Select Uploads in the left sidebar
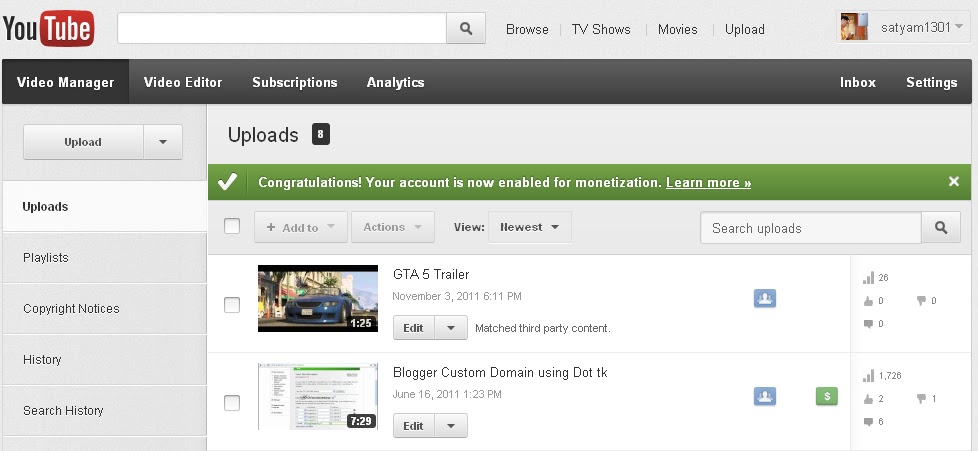The width and height of the screenshot is (978, 451). pos(105,206)
